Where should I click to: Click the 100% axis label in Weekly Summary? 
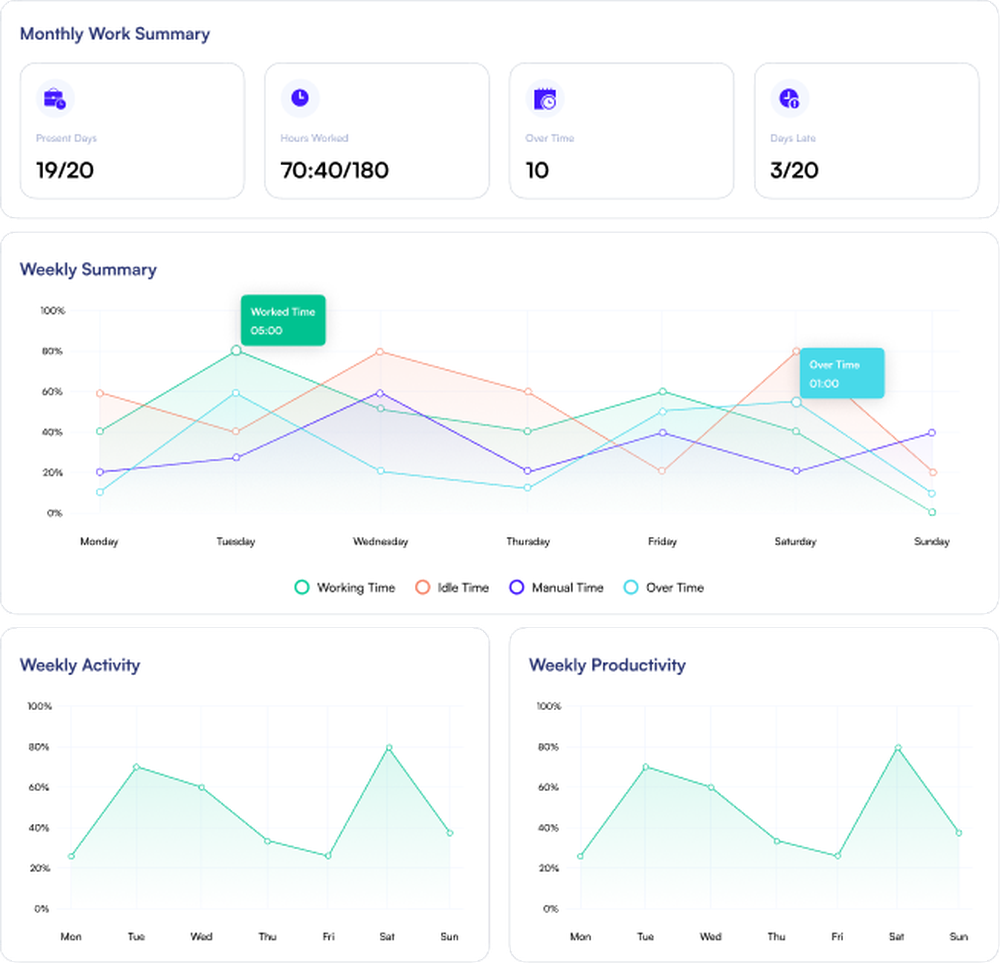53,311
